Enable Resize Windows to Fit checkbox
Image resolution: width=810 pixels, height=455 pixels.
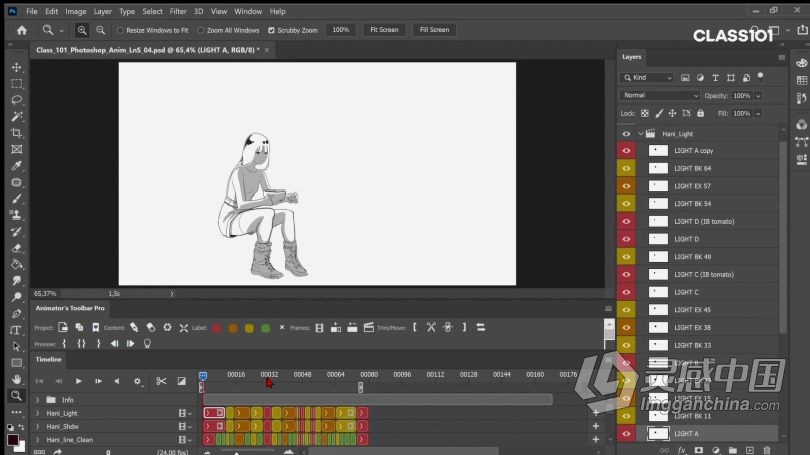coord(120,30)
